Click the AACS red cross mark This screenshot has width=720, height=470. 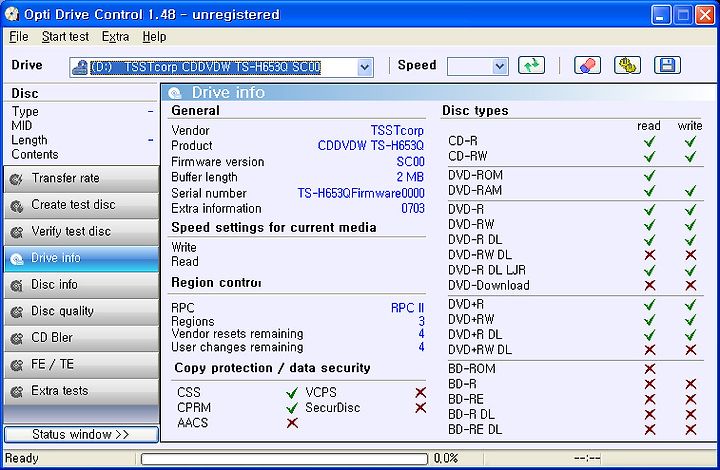click(292, 423)
